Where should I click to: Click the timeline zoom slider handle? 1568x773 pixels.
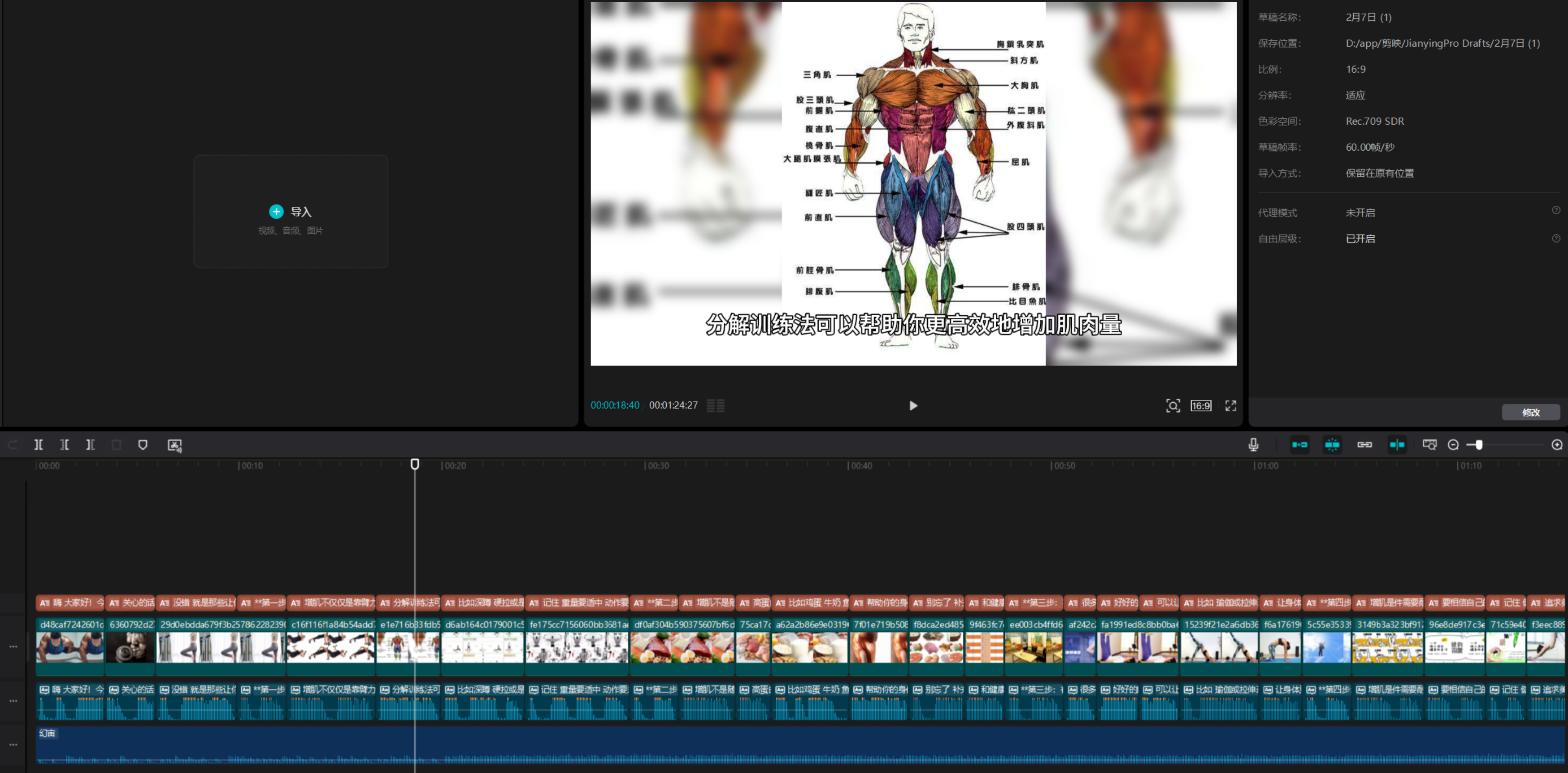[1478, 445]
